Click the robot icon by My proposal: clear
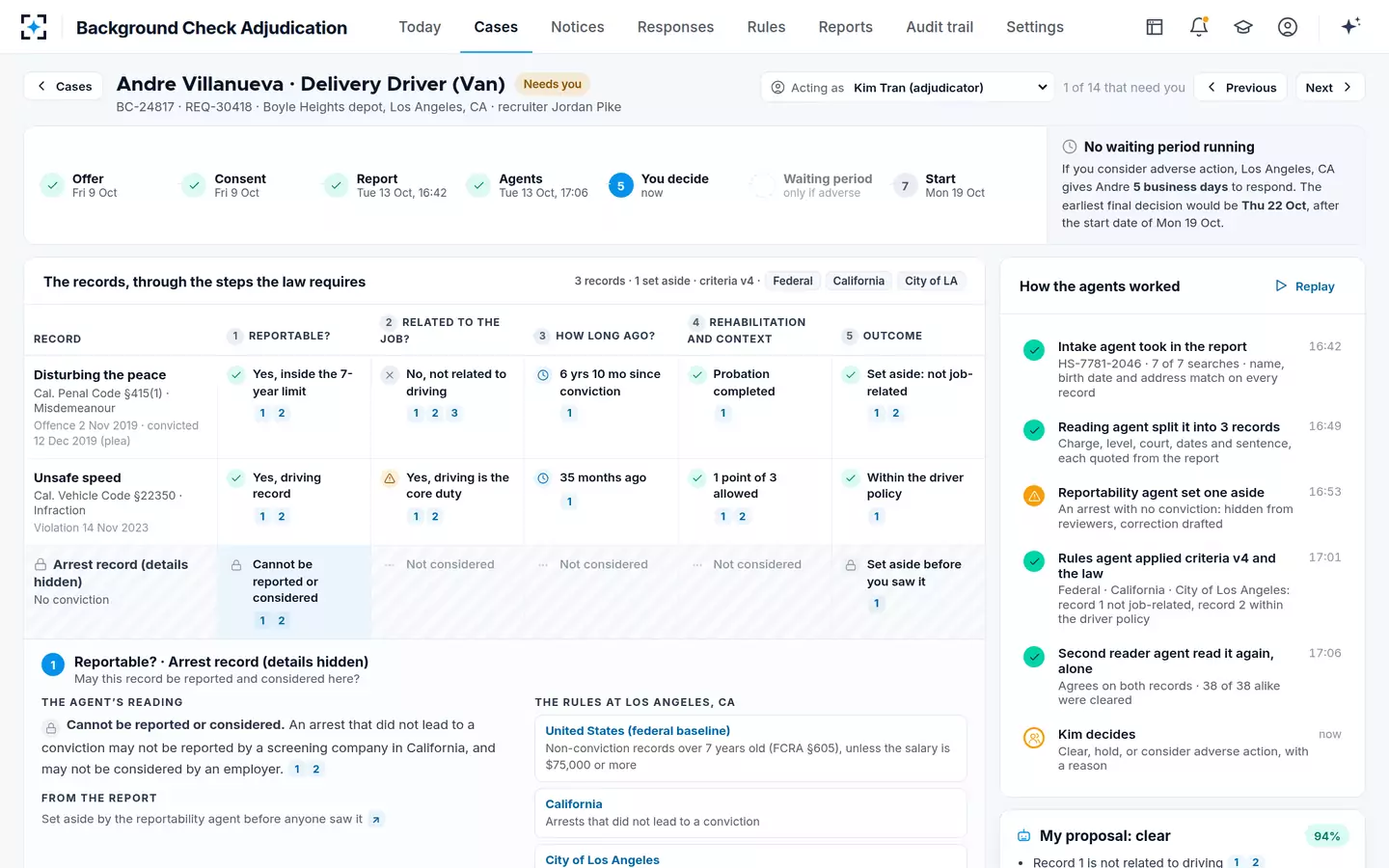This screenshot has height=868, width=1389. [1024, 836]
